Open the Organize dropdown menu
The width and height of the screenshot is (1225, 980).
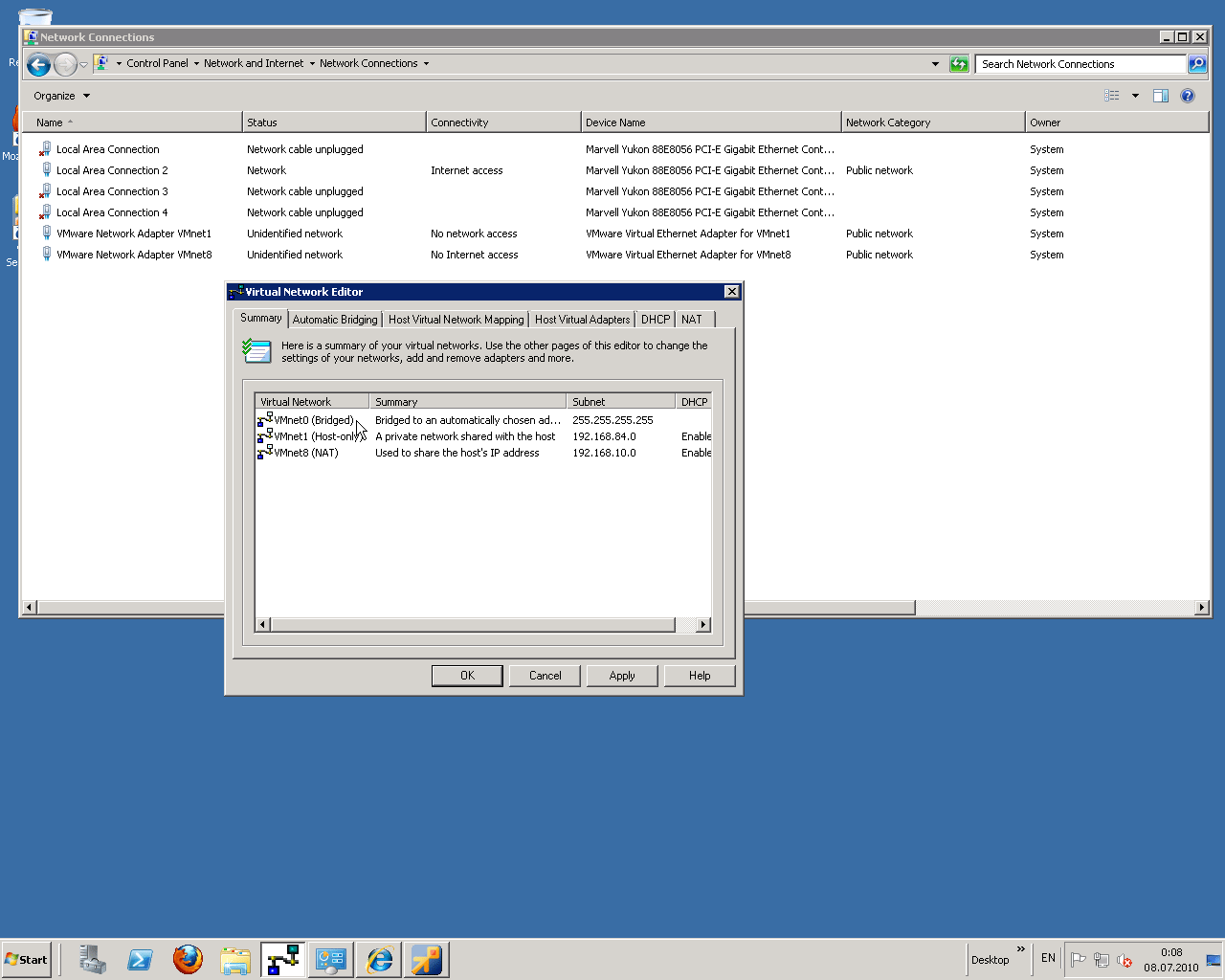(61, 96)
